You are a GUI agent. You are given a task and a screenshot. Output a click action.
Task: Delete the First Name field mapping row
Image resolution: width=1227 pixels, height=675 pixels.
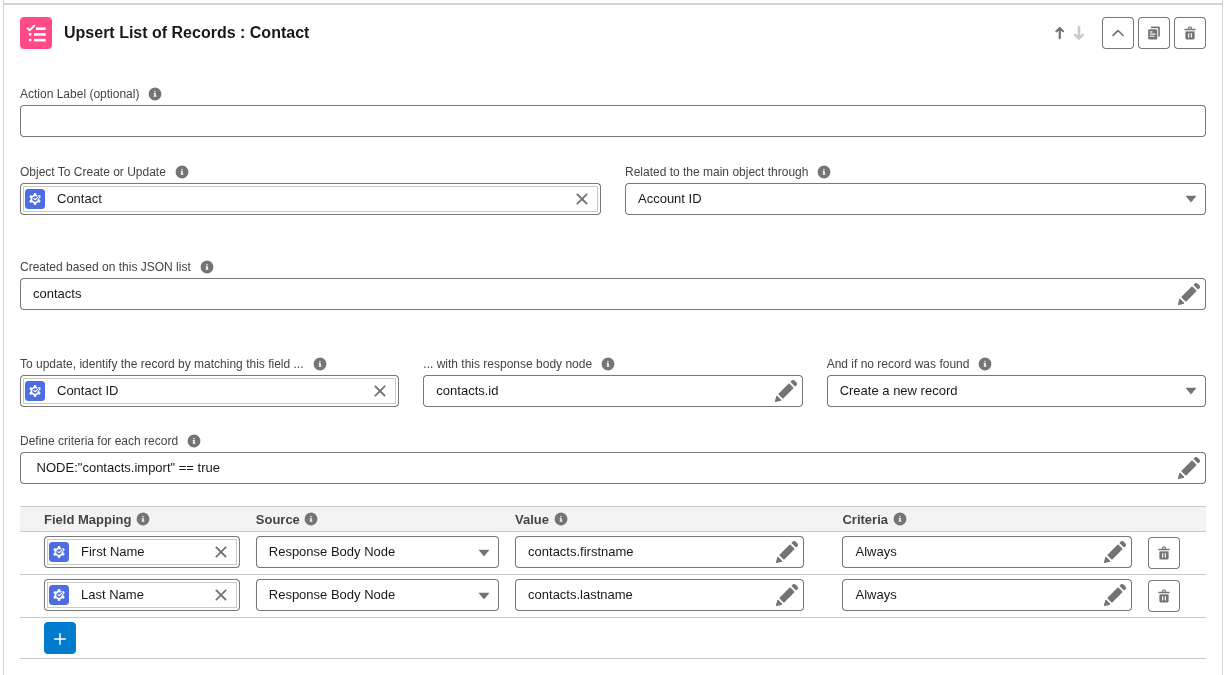pyautogui.click(x=1163, y=553)
